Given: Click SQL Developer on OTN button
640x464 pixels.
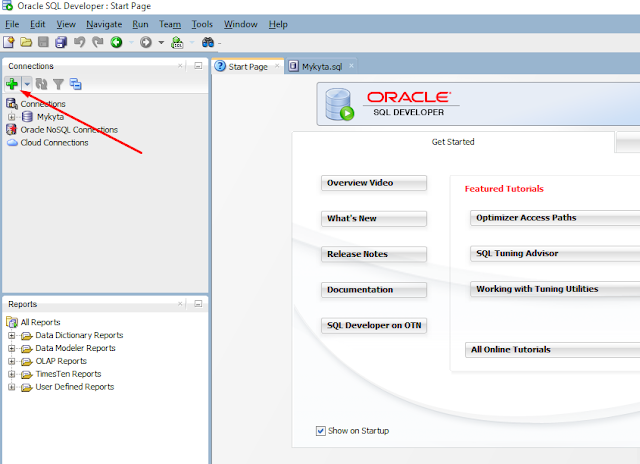Looking at the screenshot, I should (373, 325).
